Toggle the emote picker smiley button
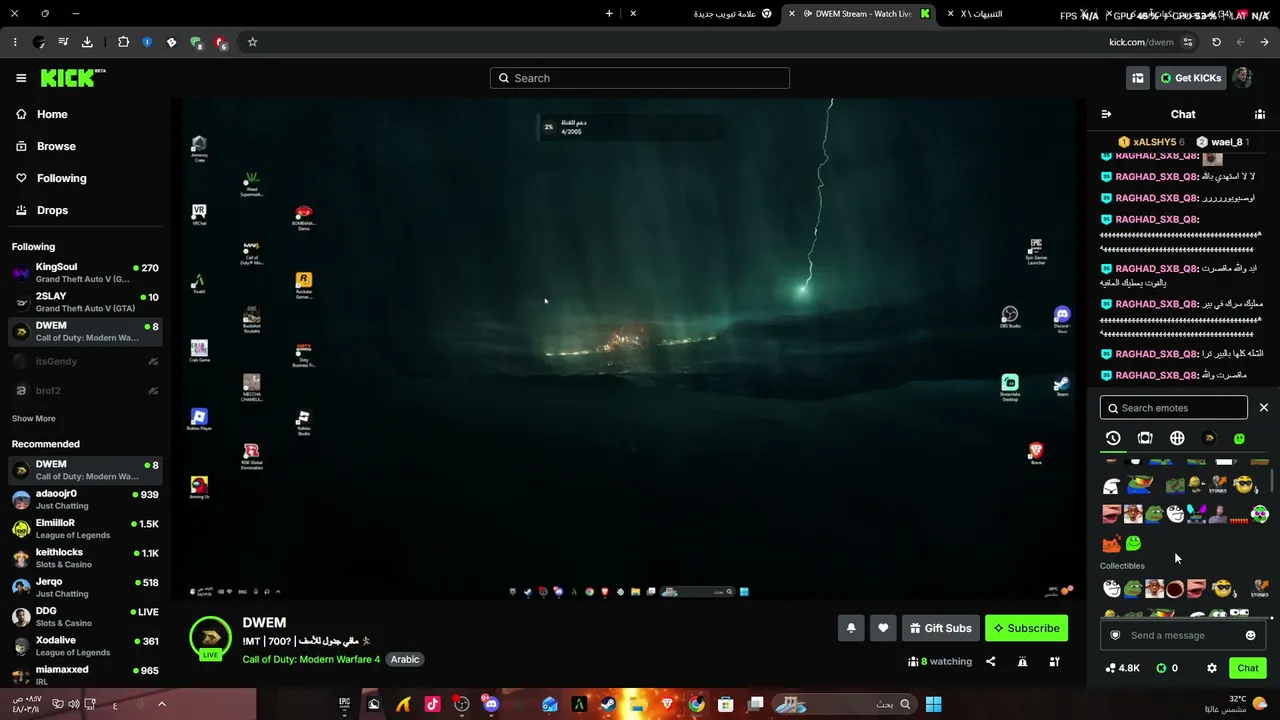 tap(1250, 635)
